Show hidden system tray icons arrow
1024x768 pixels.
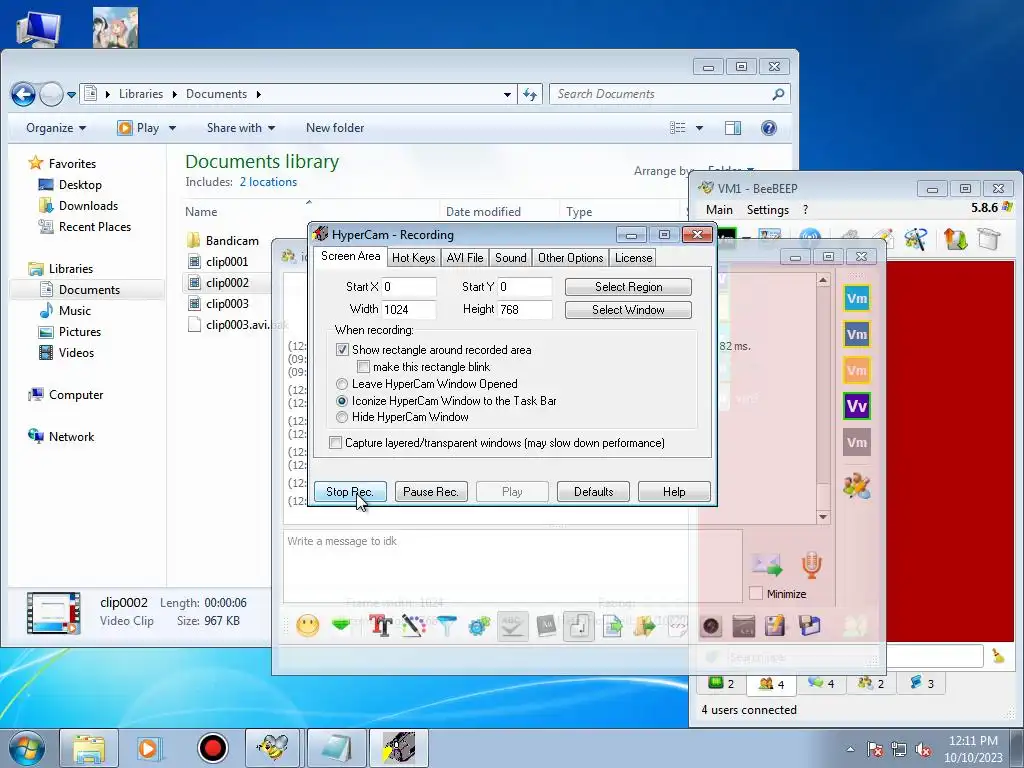[850, 749]
